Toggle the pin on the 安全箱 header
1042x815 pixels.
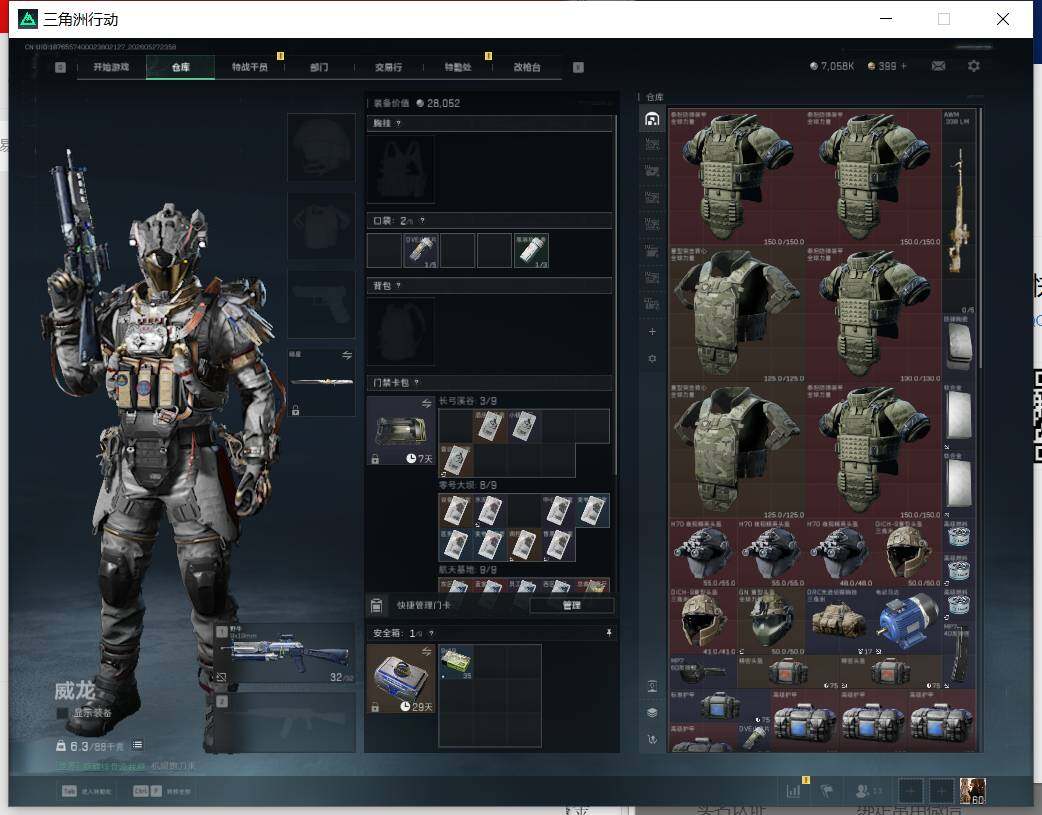pyautogui.click(x=608, y=633)
